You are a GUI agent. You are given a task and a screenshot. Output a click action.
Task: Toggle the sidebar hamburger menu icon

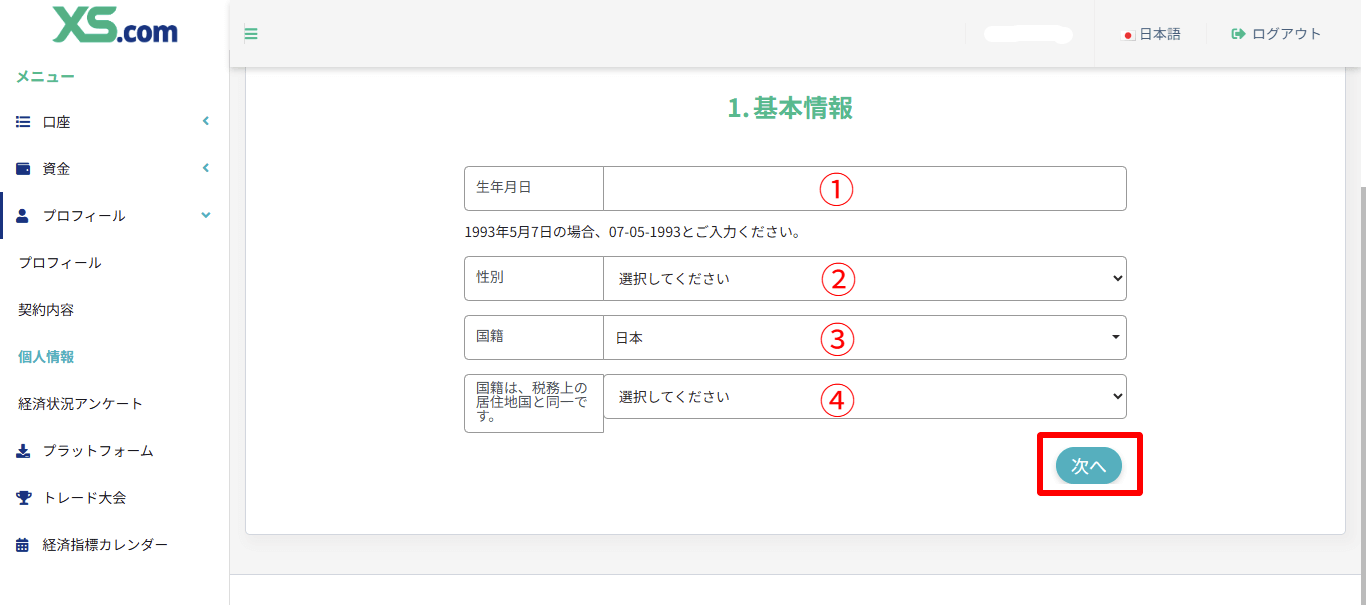click(250, 33)
